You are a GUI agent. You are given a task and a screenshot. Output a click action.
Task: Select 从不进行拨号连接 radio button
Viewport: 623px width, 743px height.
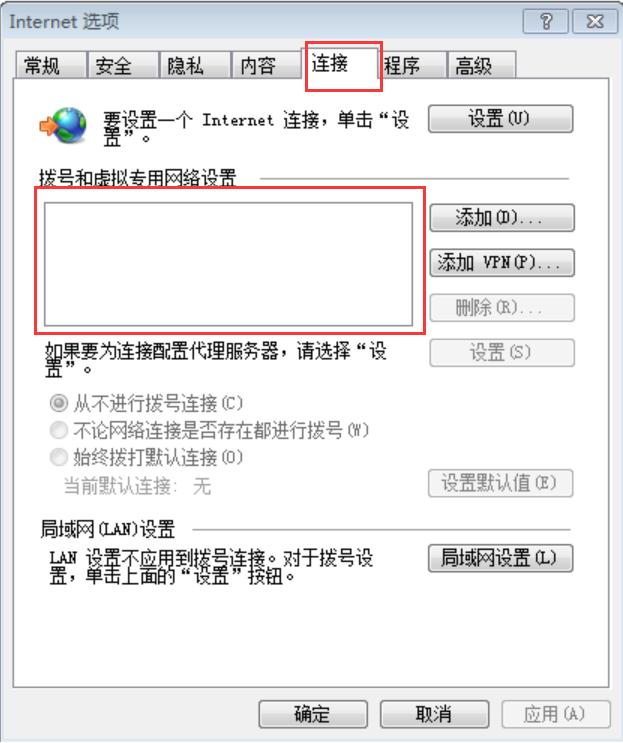(59, 403)
